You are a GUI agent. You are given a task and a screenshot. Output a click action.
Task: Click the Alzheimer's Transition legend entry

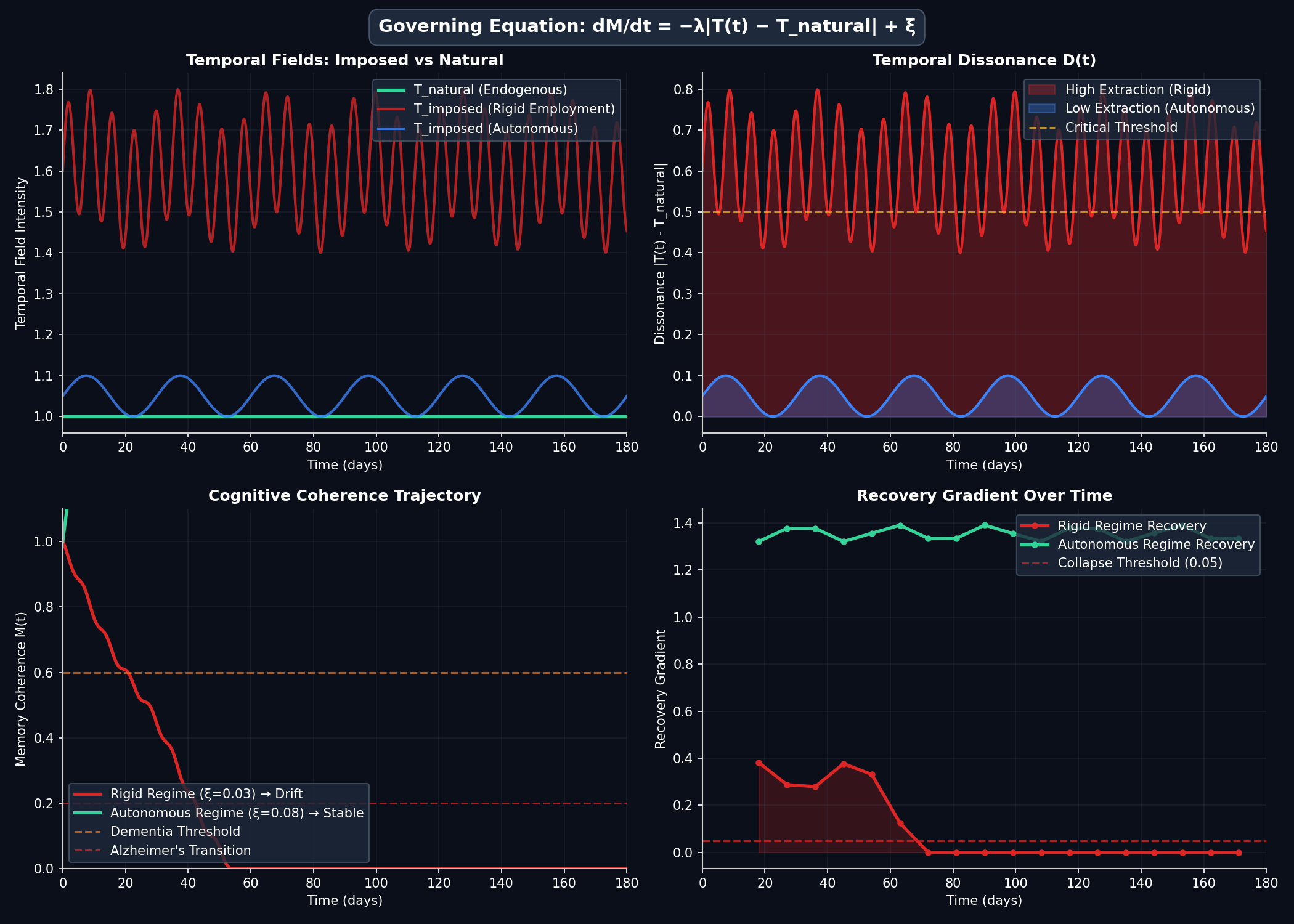pyautogui.click(x=180, y=851)
